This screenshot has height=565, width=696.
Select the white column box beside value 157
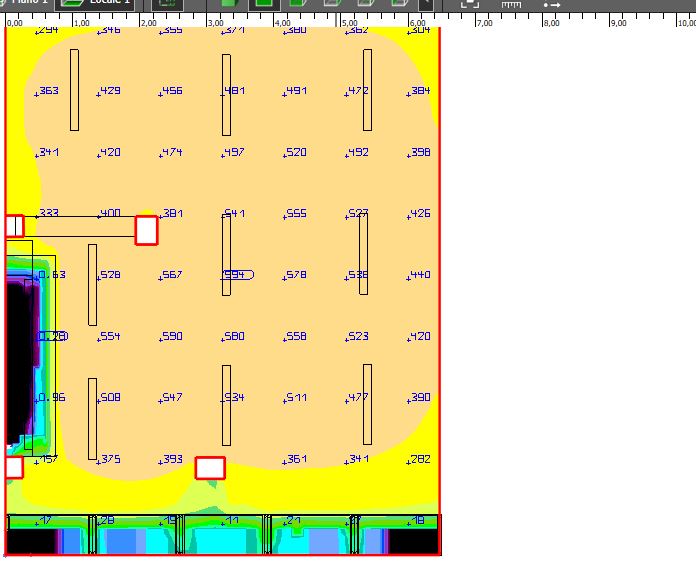tap(14, 467)
